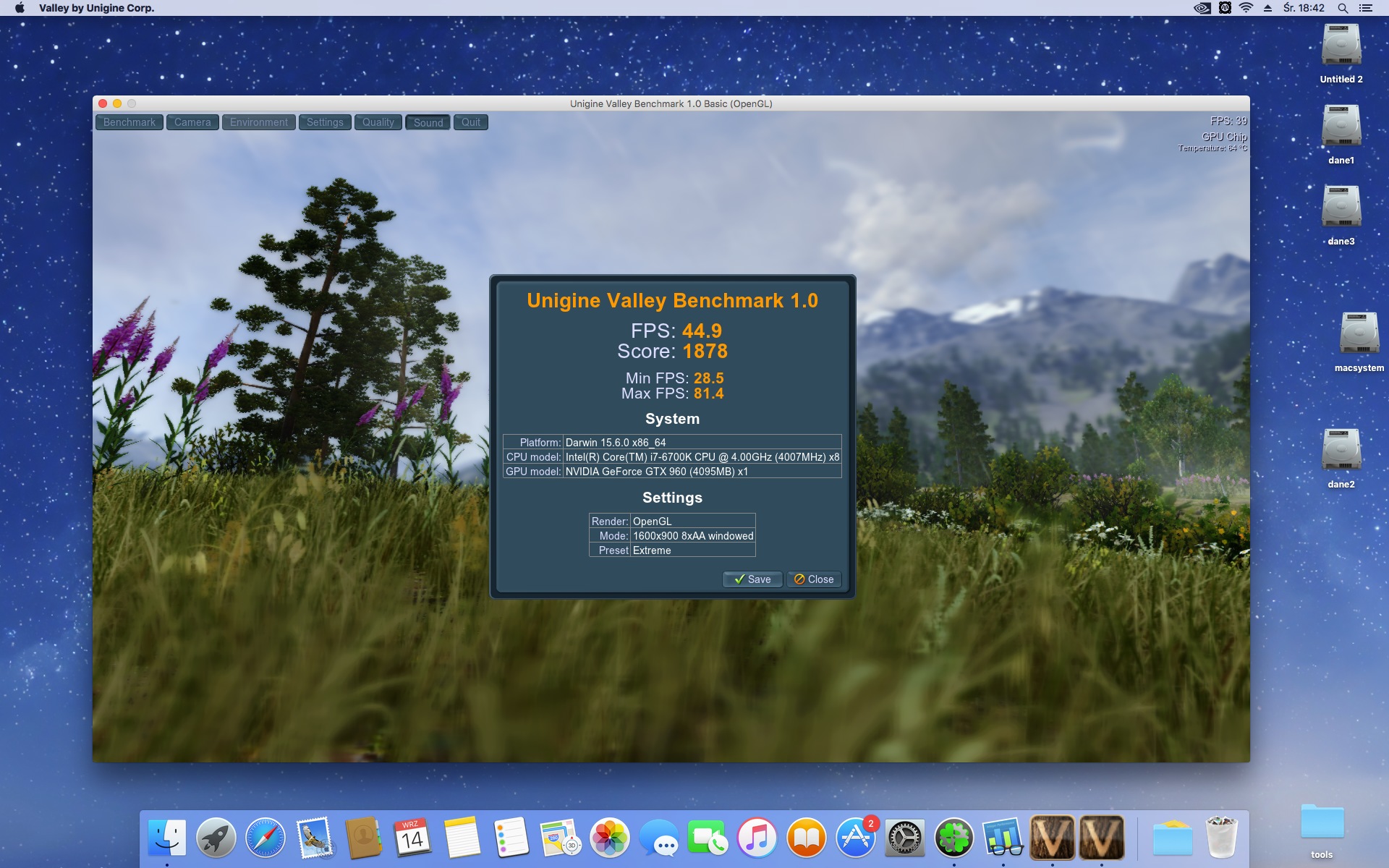
Task: Expand the Quality options
Action: (378, 122)
